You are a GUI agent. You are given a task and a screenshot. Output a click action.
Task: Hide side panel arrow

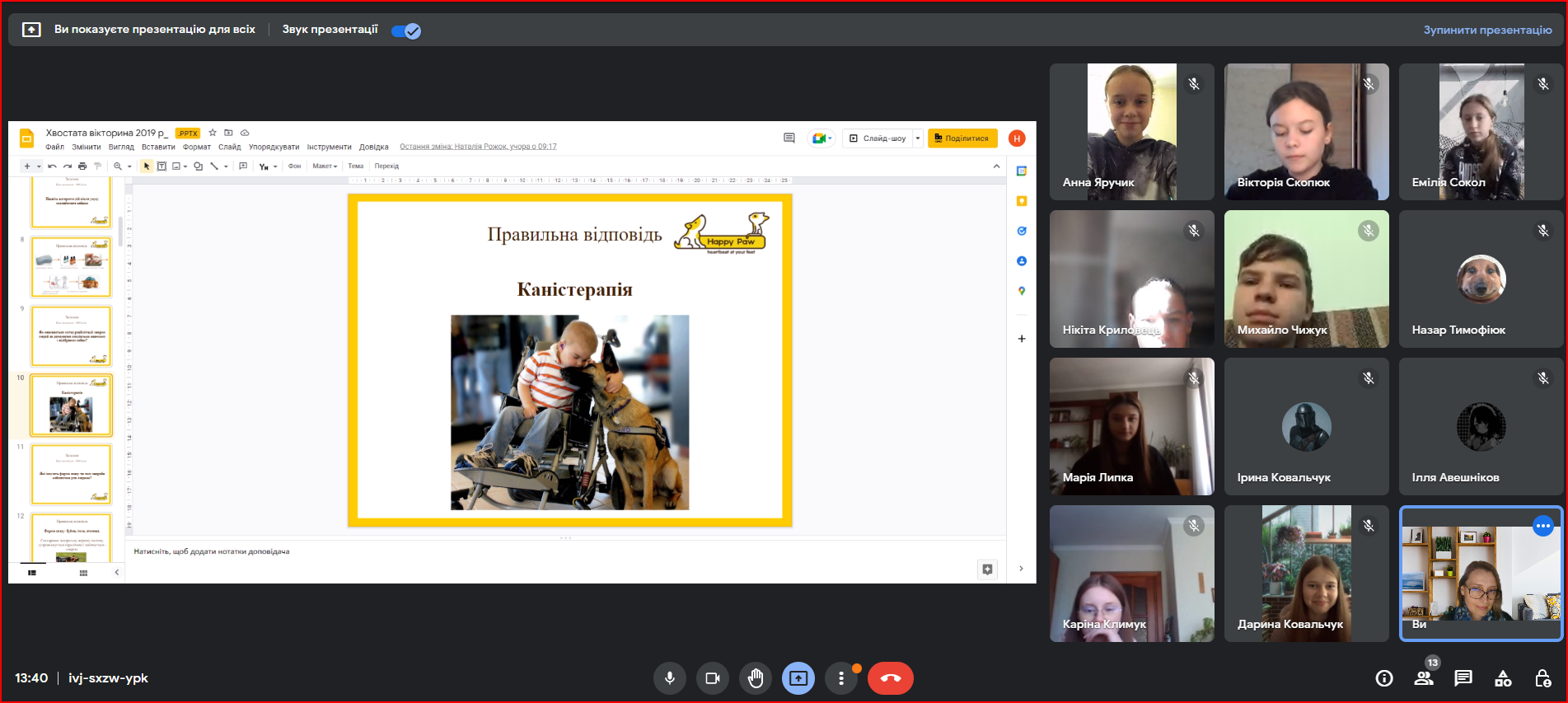[x=1021, y=569]
